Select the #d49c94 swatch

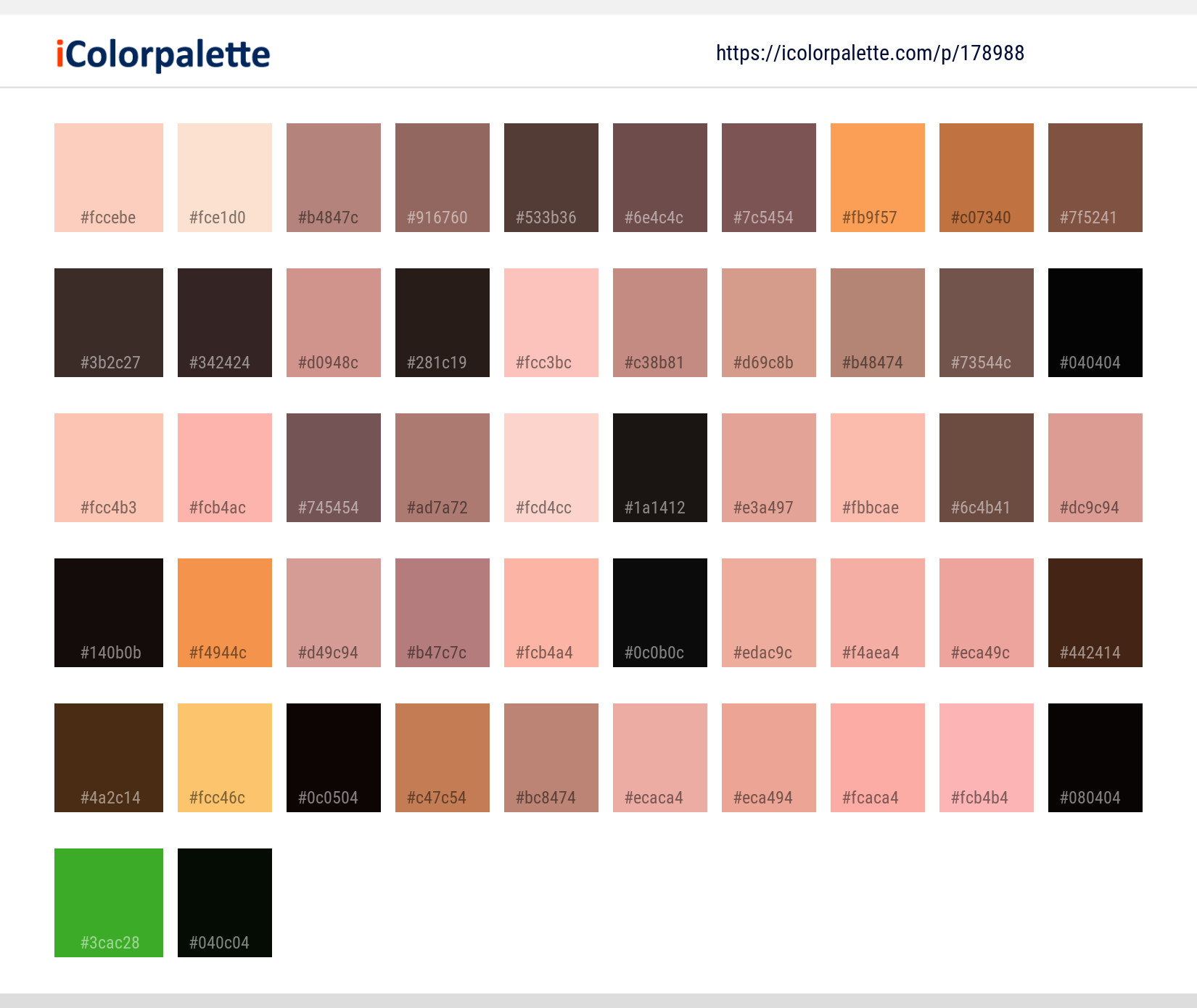click(334, 613)
